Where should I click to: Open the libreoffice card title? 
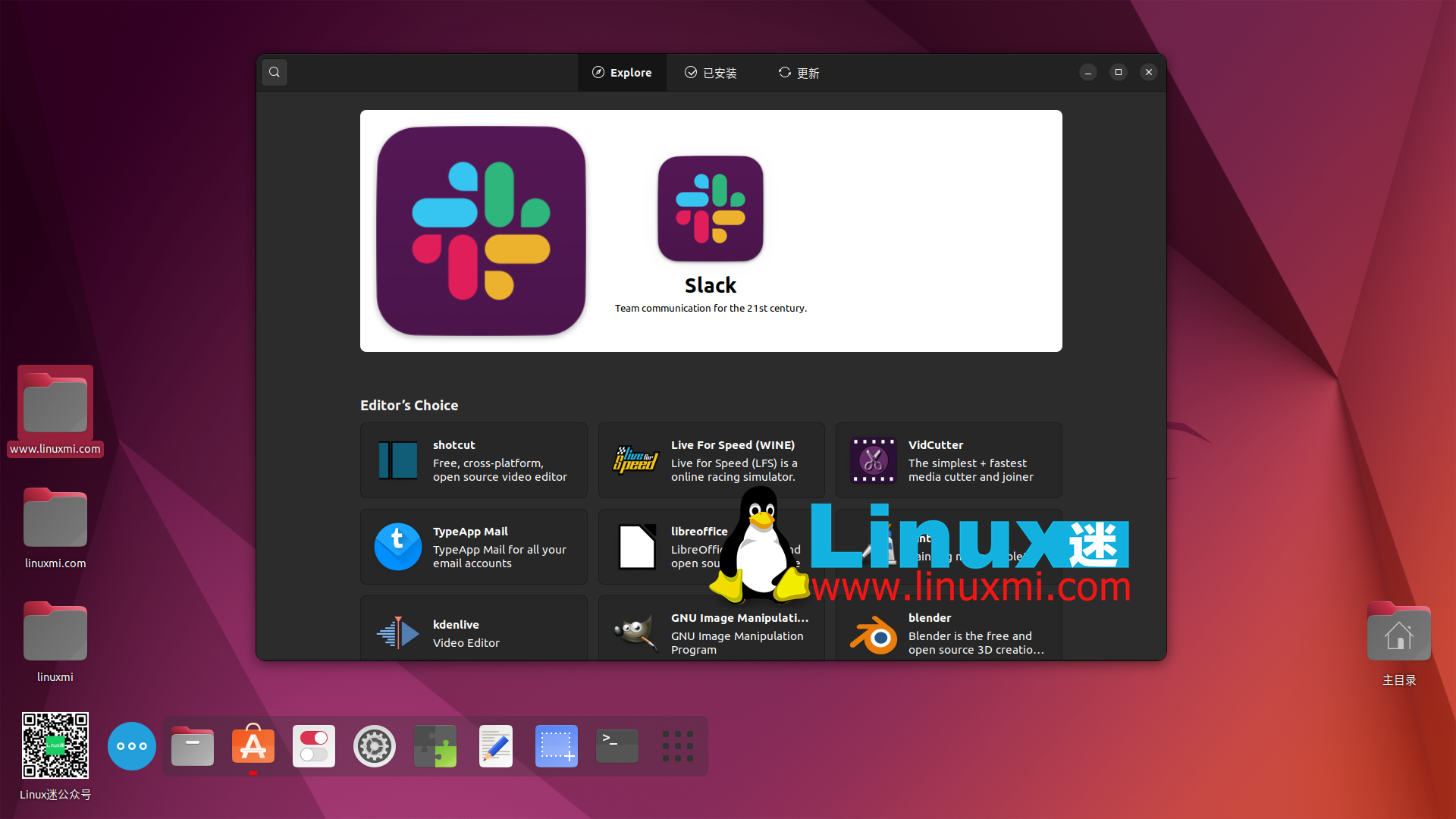[x=699, y=532]
